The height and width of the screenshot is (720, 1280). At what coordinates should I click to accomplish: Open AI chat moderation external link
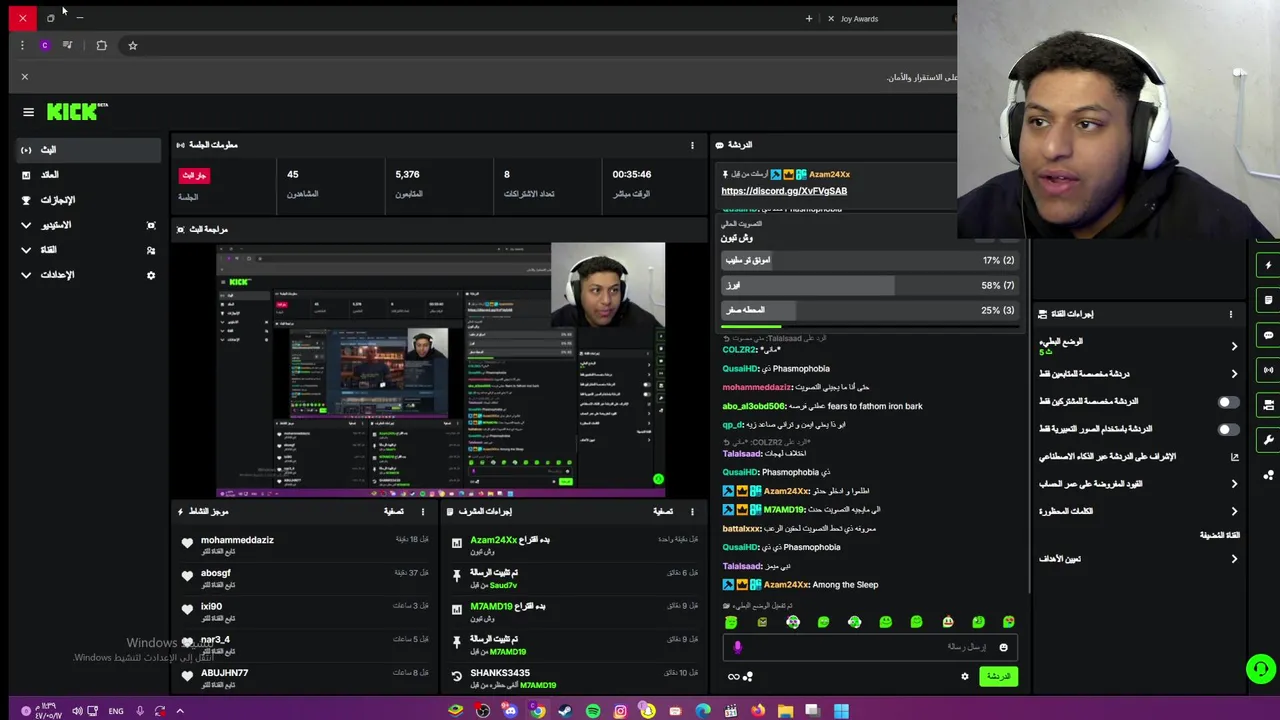[x=1234, y=457]
